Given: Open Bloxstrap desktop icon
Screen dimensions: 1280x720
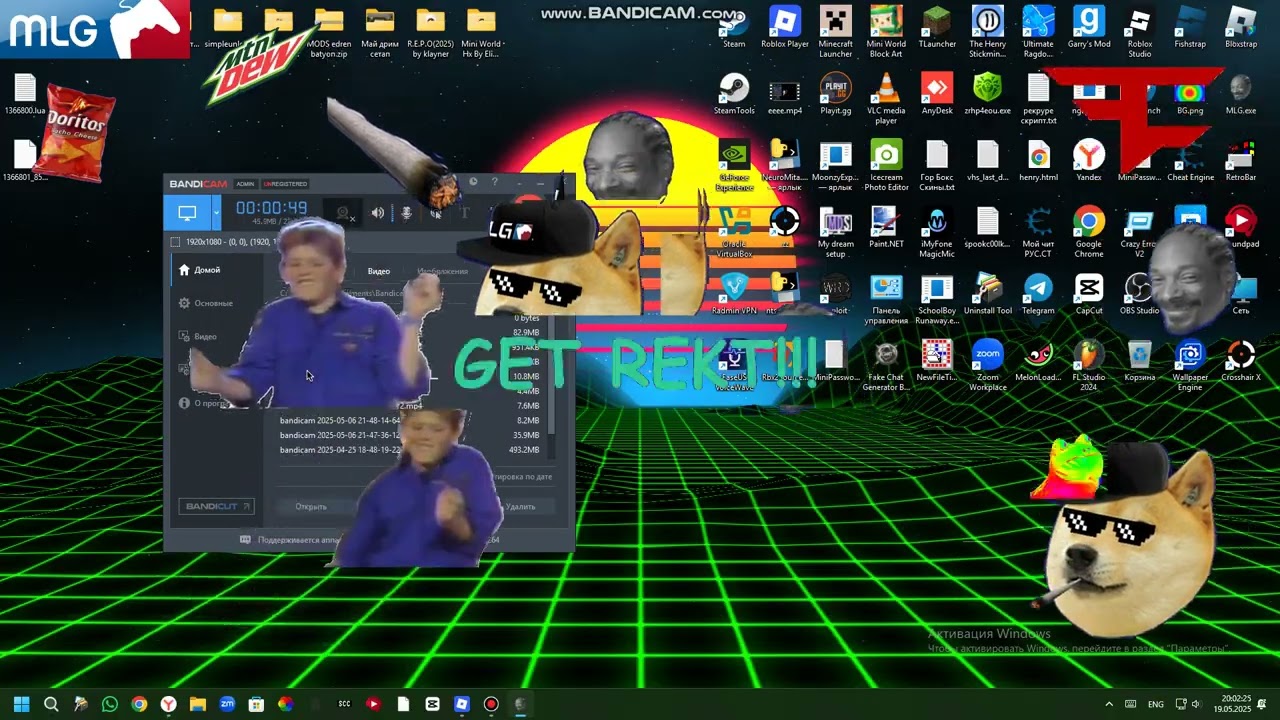Looking at the screenshot, I should [1241, 28].
